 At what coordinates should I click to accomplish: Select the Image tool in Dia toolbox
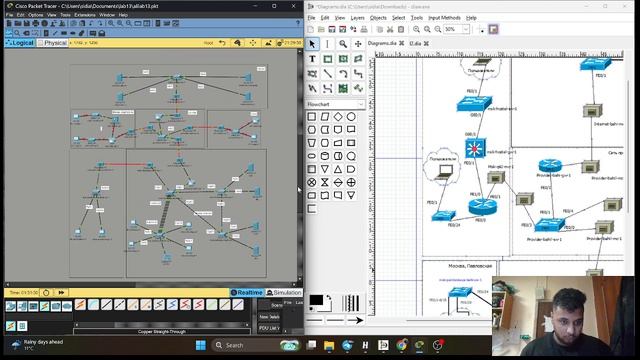tap(343, 88)
